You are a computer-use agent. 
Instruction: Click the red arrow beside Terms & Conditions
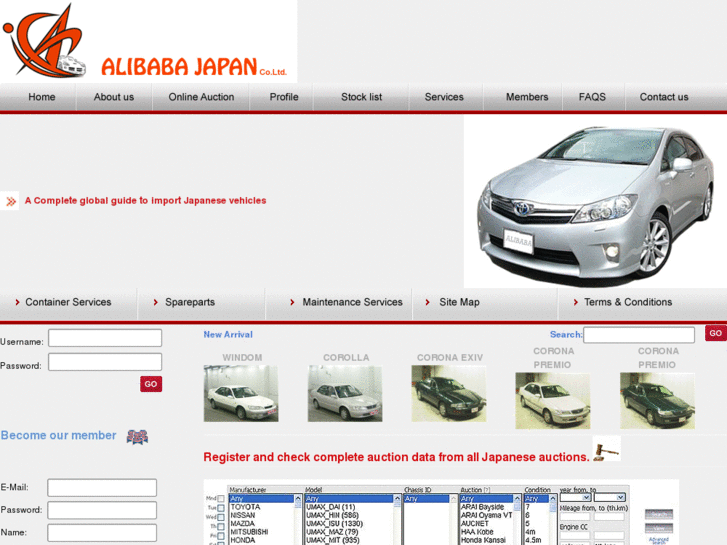575,302
